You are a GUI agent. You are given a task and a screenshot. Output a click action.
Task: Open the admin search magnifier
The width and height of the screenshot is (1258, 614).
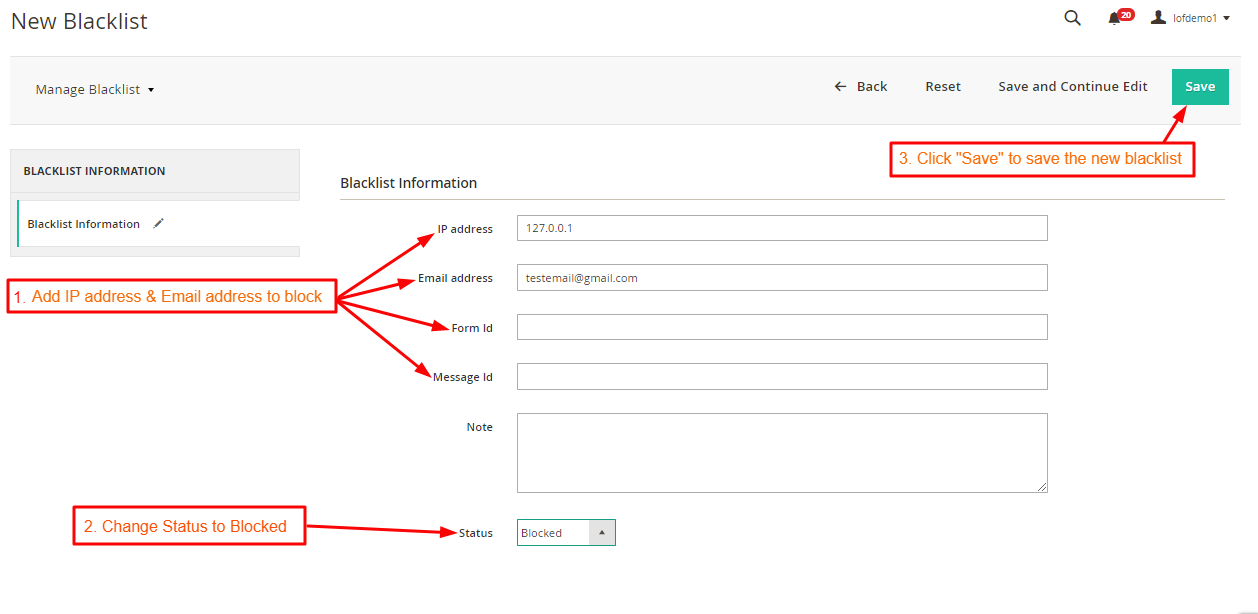tap(1072, 18)
